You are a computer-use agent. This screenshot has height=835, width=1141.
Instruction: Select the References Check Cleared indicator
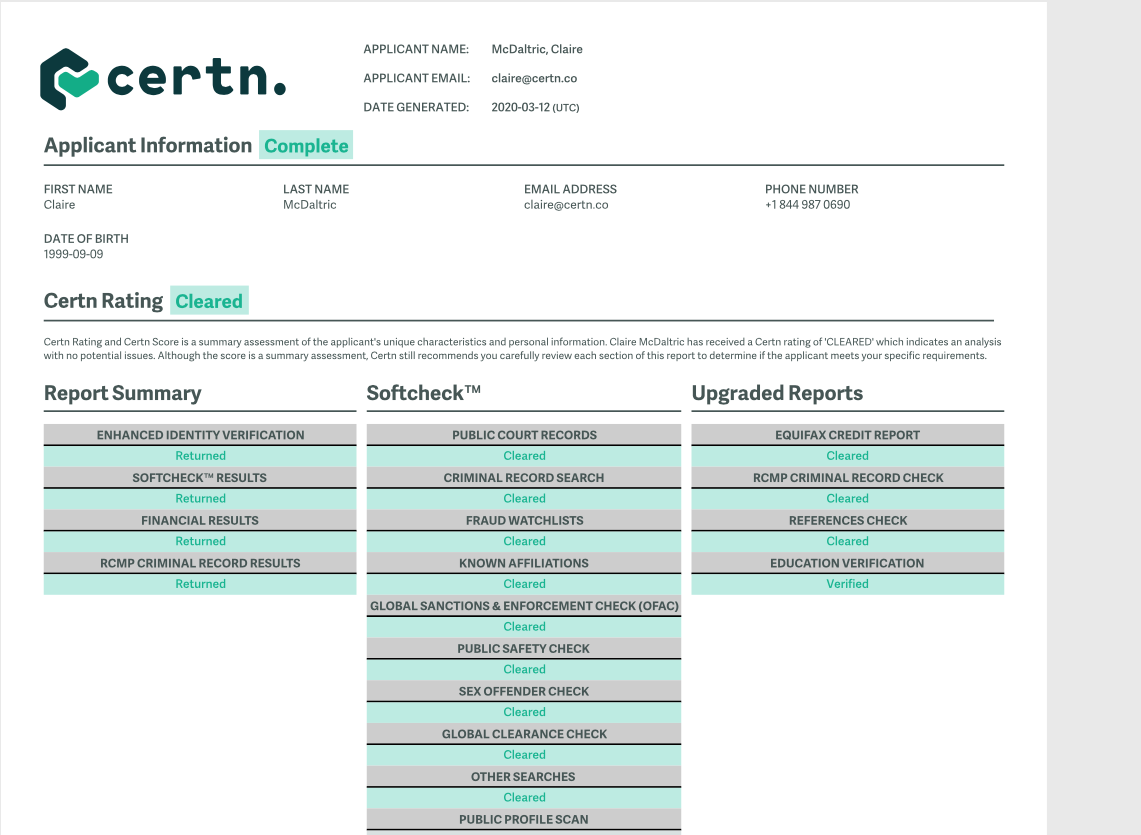pos(847,540)
